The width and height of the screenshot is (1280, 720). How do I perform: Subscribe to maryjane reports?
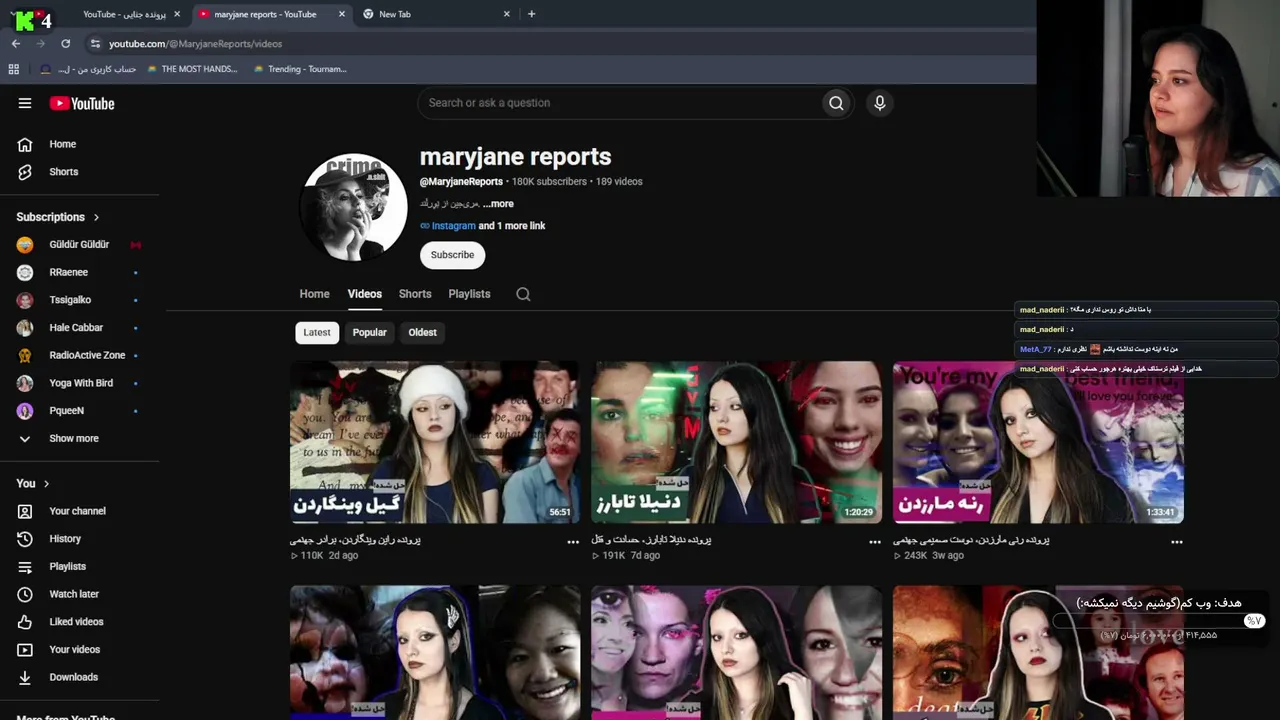[x=452, y=255]
